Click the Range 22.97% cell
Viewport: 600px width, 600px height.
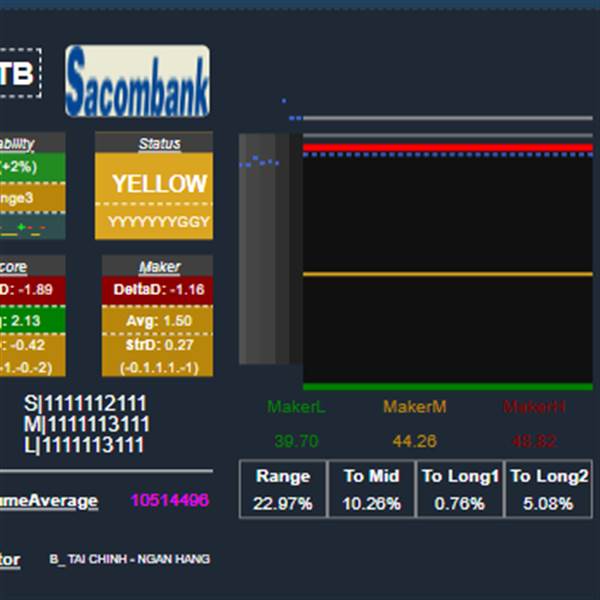pyautogui.click(x=283, y=489)
